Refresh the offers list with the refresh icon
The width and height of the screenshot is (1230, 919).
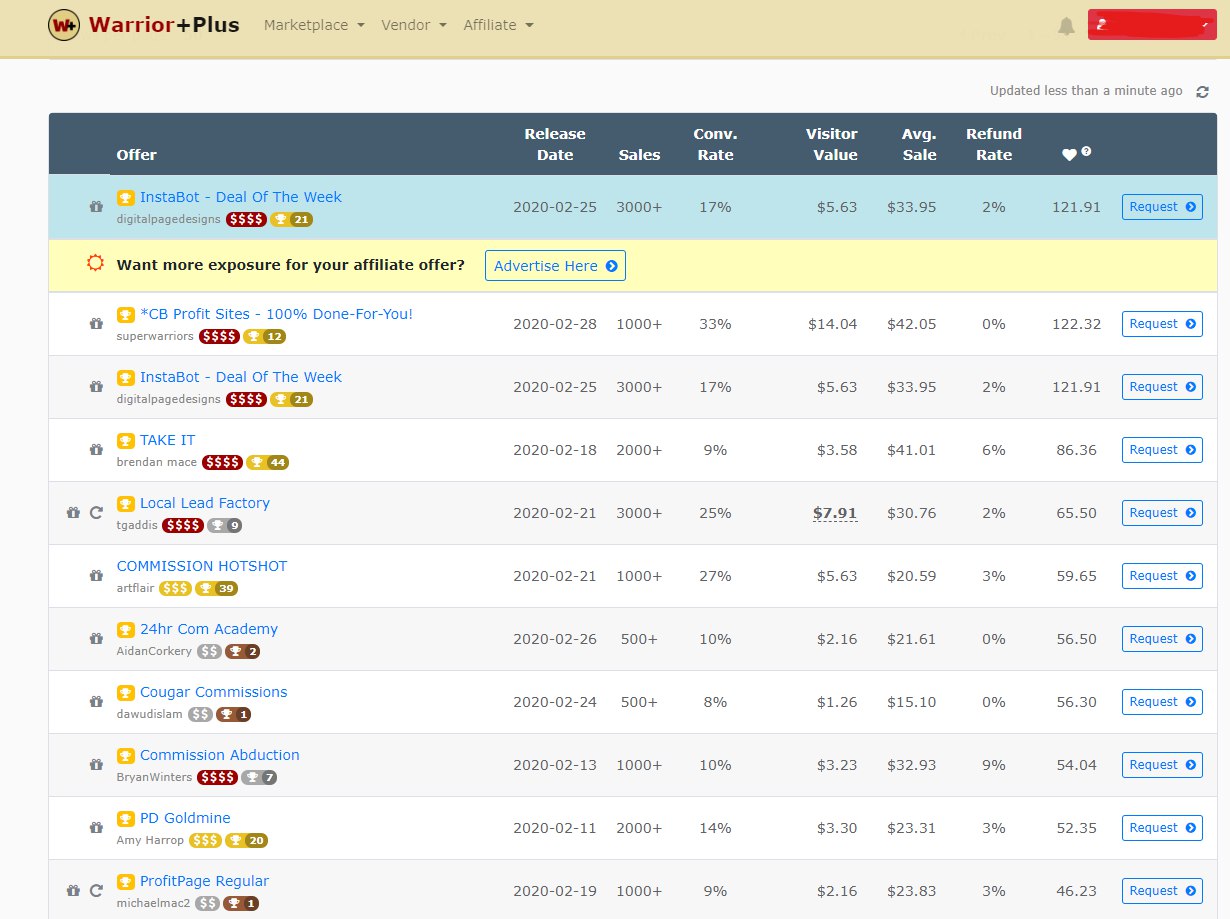pyautogui.click(x=1203, y=91)
